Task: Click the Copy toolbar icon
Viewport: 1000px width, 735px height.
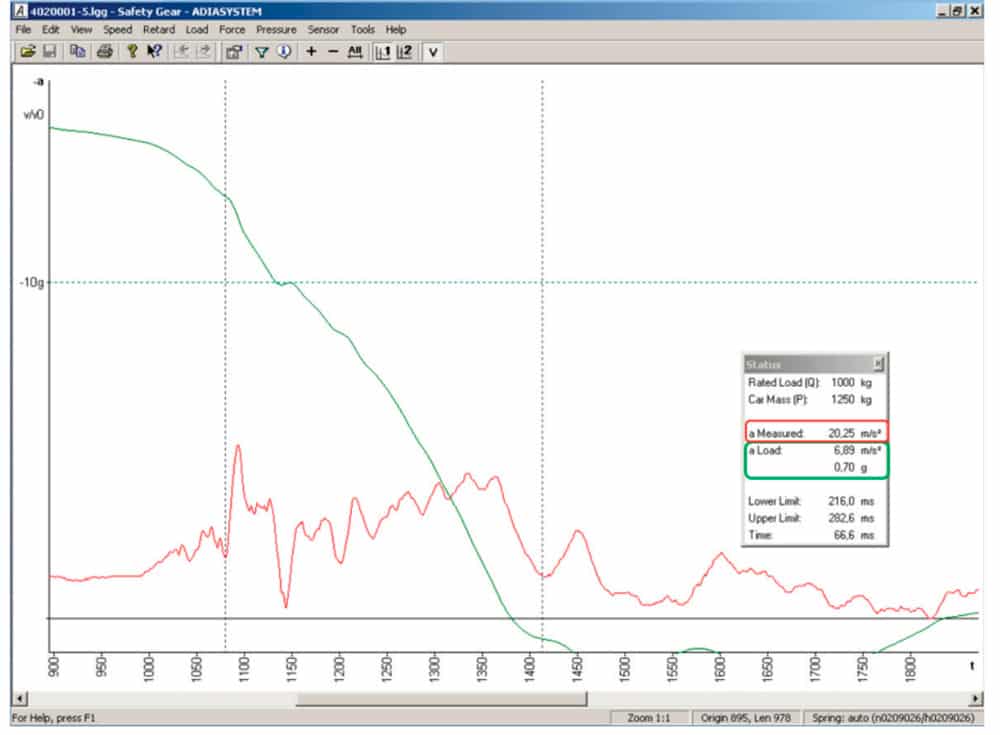Action: coord(78,52)
